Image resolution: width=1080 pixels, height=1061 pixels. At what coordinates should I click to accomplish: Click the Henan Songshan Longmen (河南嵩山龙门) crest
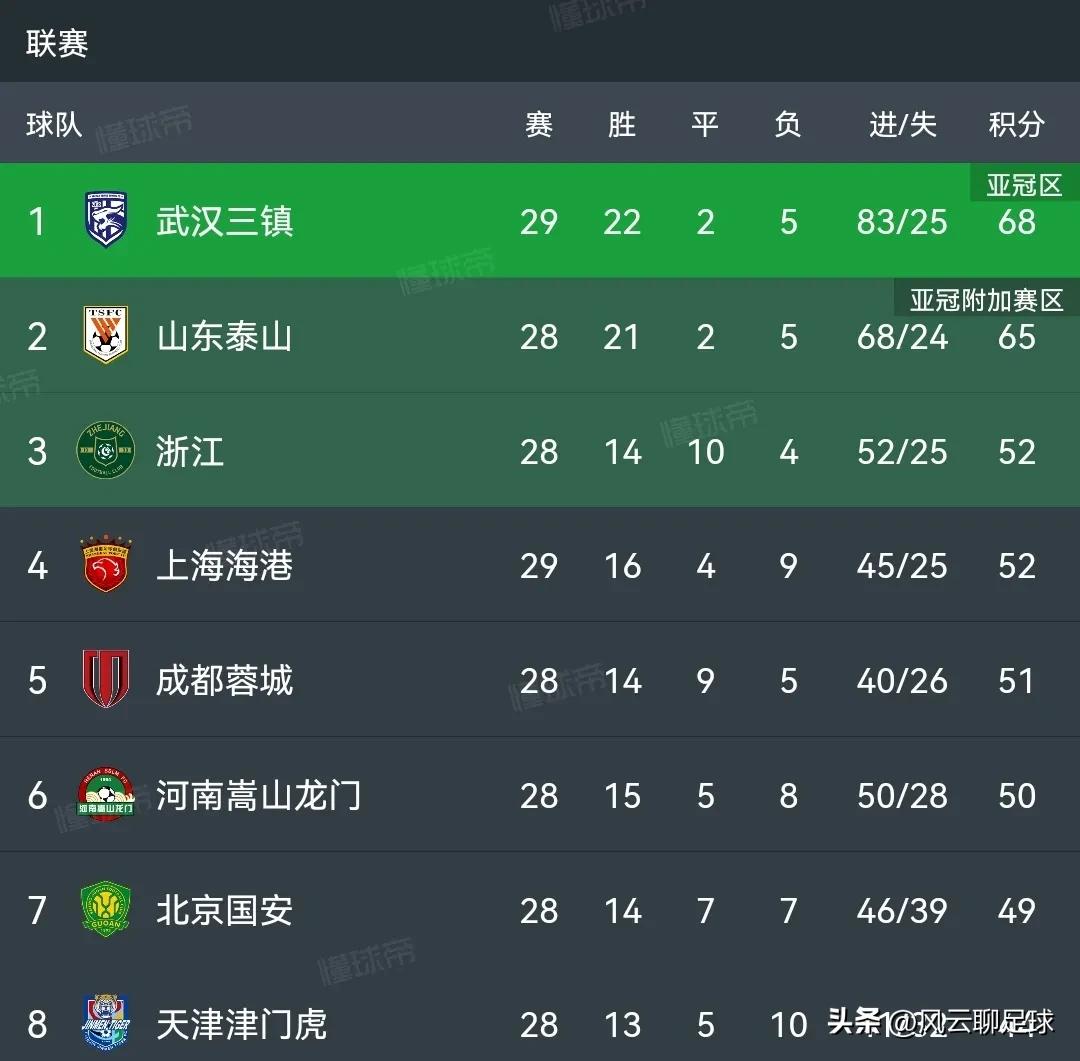point(106,796)
